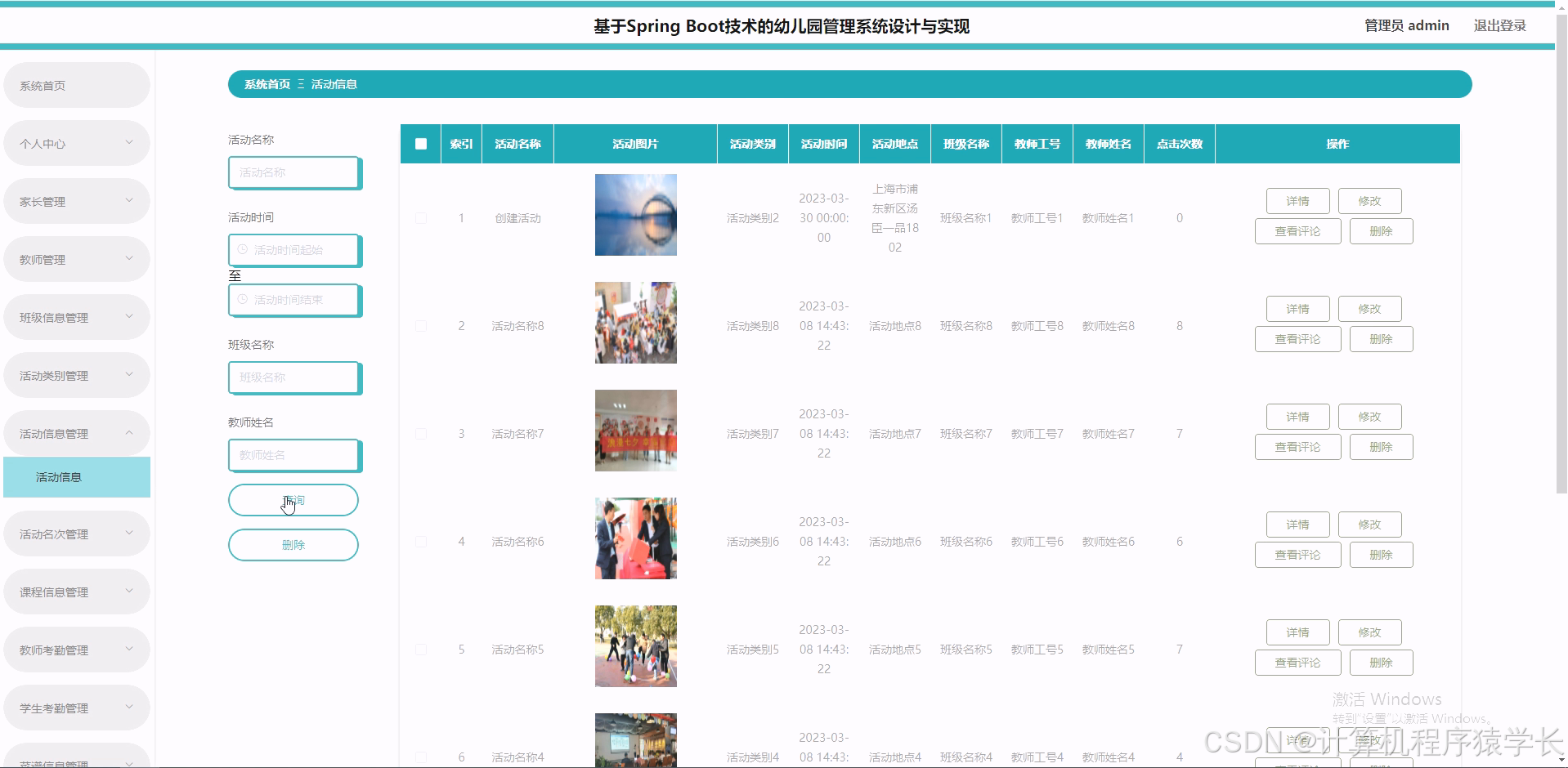The width and height of the screenshot is (1568, 768).
Task: Click the 删除 button below the search filters
Action: pyautogui.click(x=293, y=545)
